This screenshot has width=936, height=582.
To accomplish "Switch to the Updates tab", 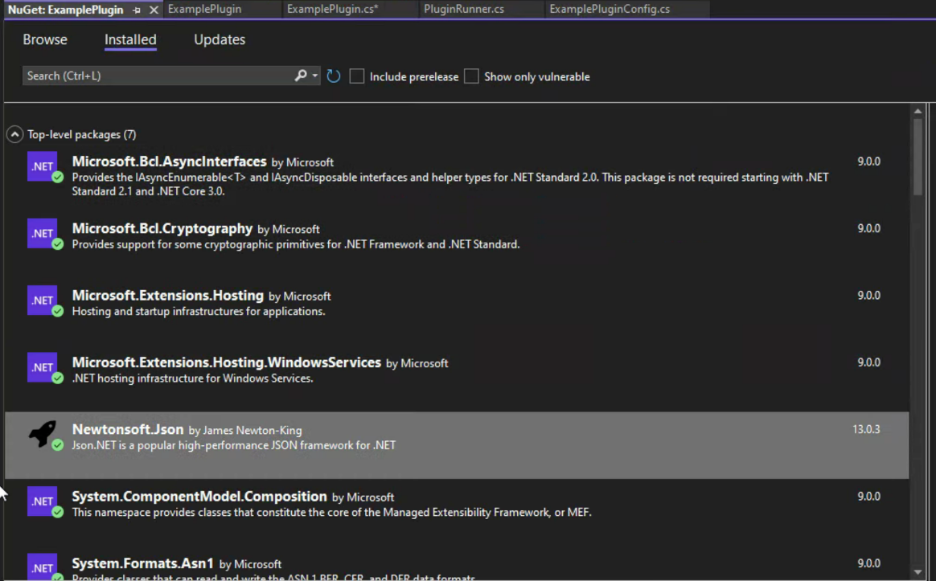I will (219, 39).
